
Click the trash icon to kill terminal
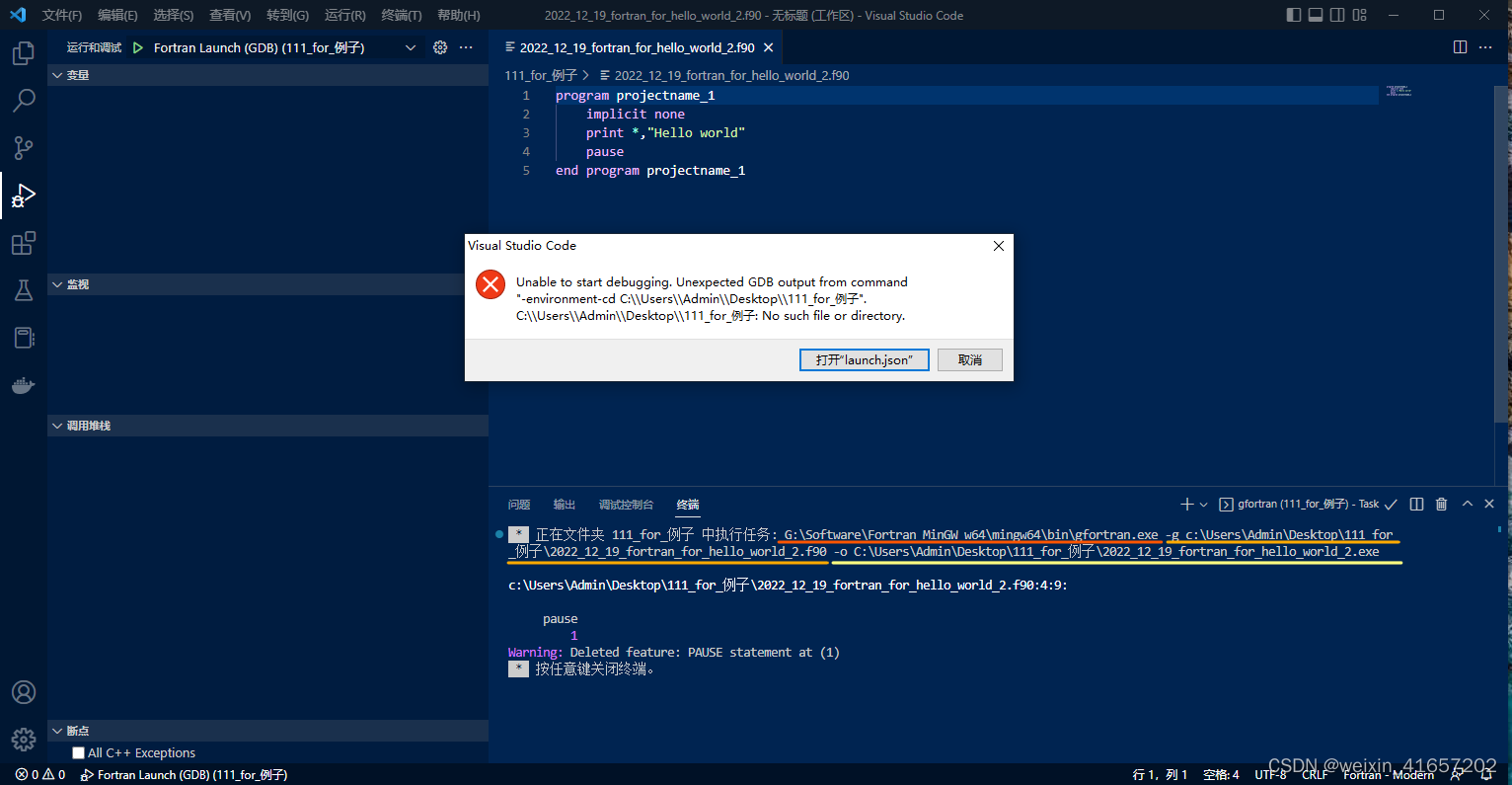pyautogui.click(x=1441, y=504)
